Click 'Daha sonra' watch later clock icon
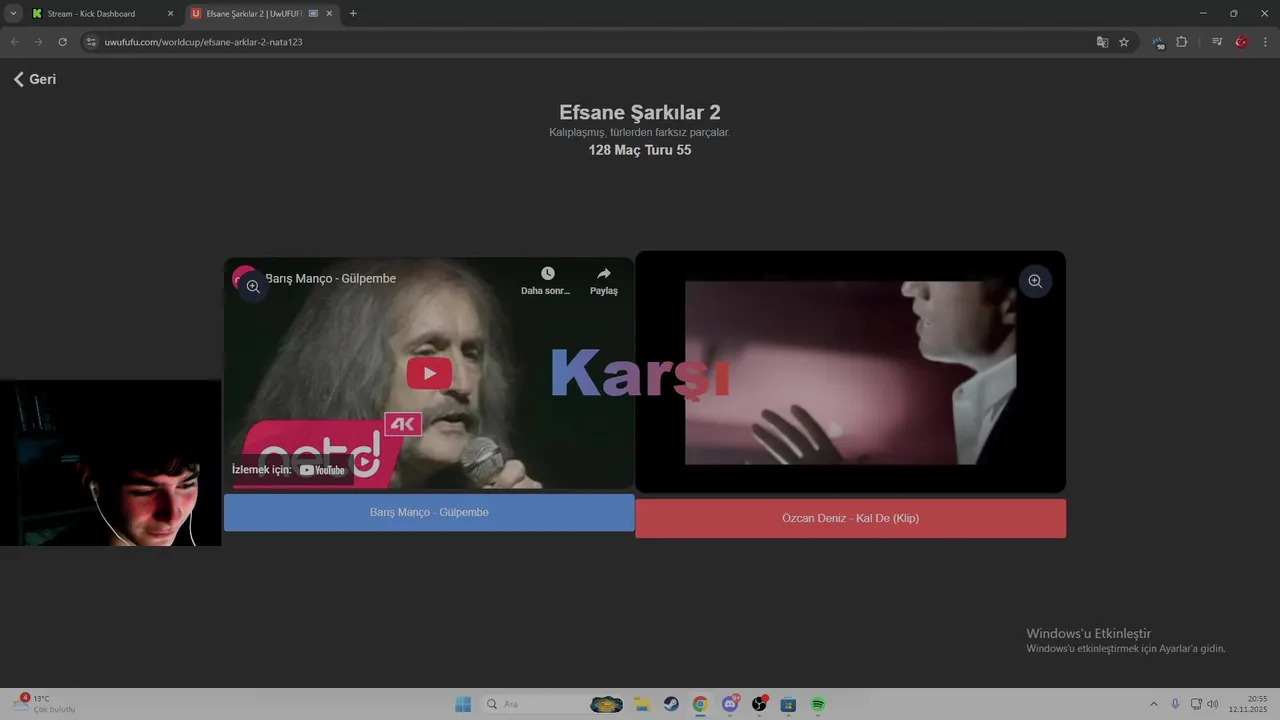This screenshot has height=720, width=1280. pos(547,273)
